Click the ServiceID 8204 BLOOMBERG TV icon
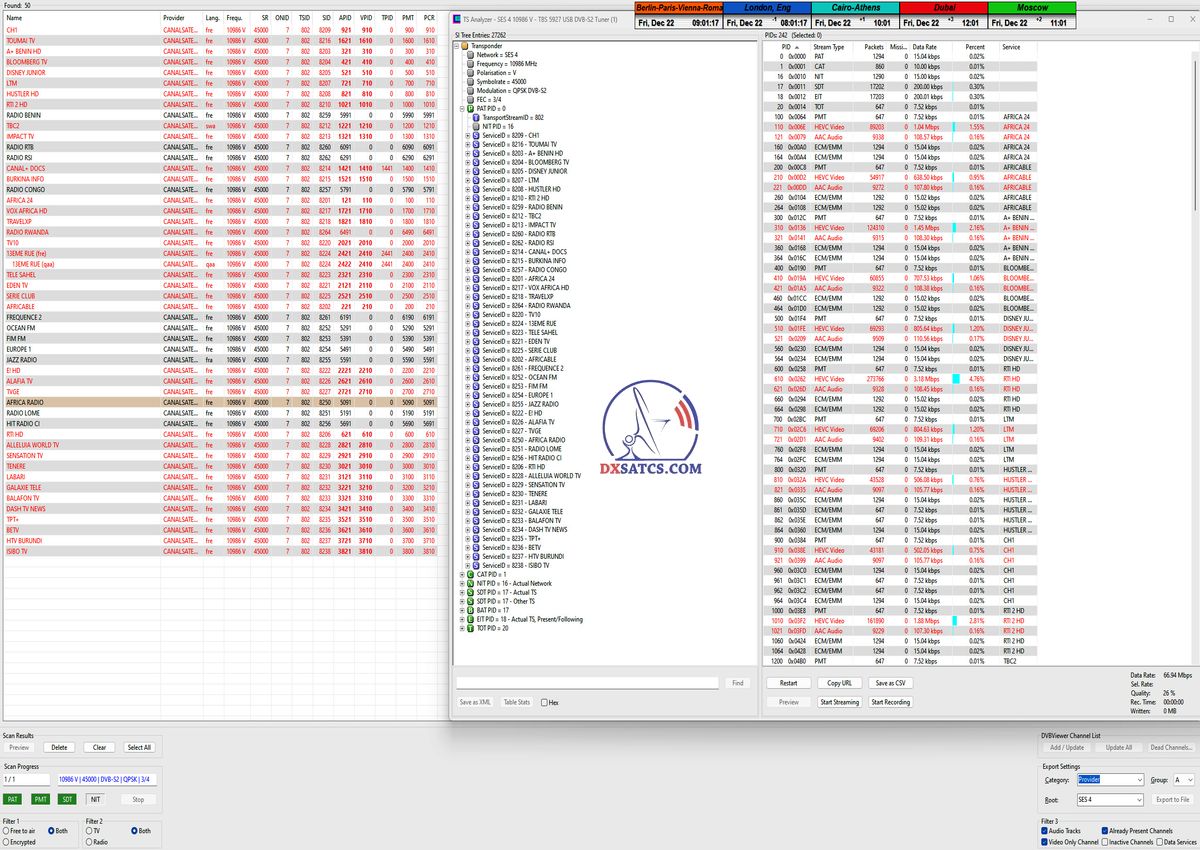The image size is (1200, 850). 476,162
